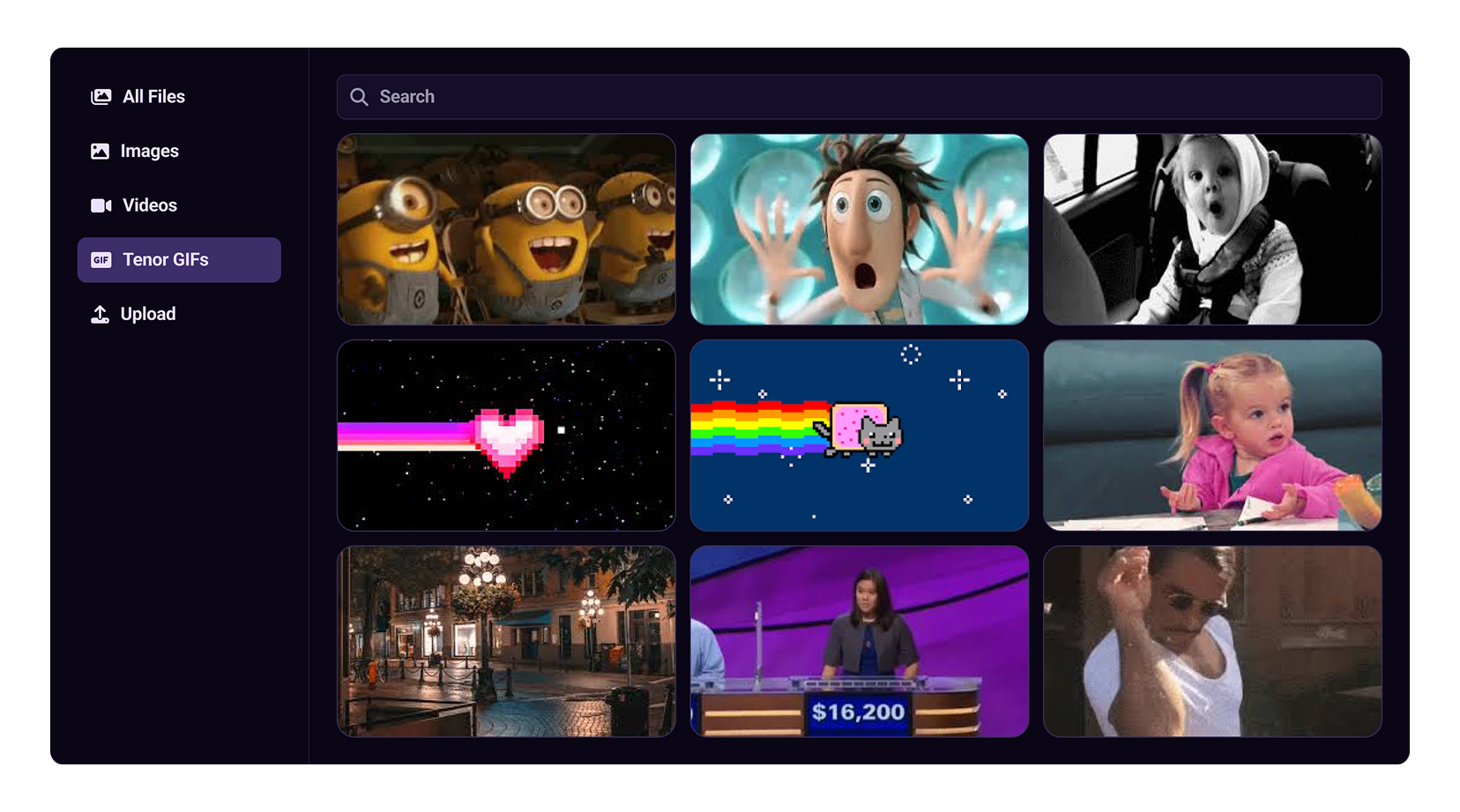
Task: Open the Upload page
Action: click(147, 314)
